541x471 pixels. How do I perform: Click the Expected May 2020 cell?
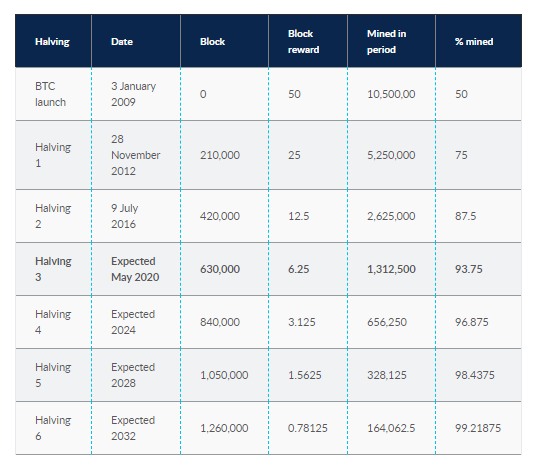point(135,269)
